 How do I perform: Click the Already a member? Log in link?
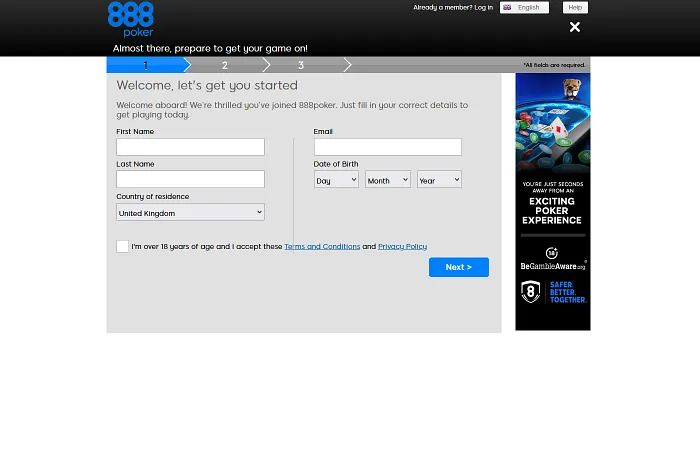click(x=453, y=8)
